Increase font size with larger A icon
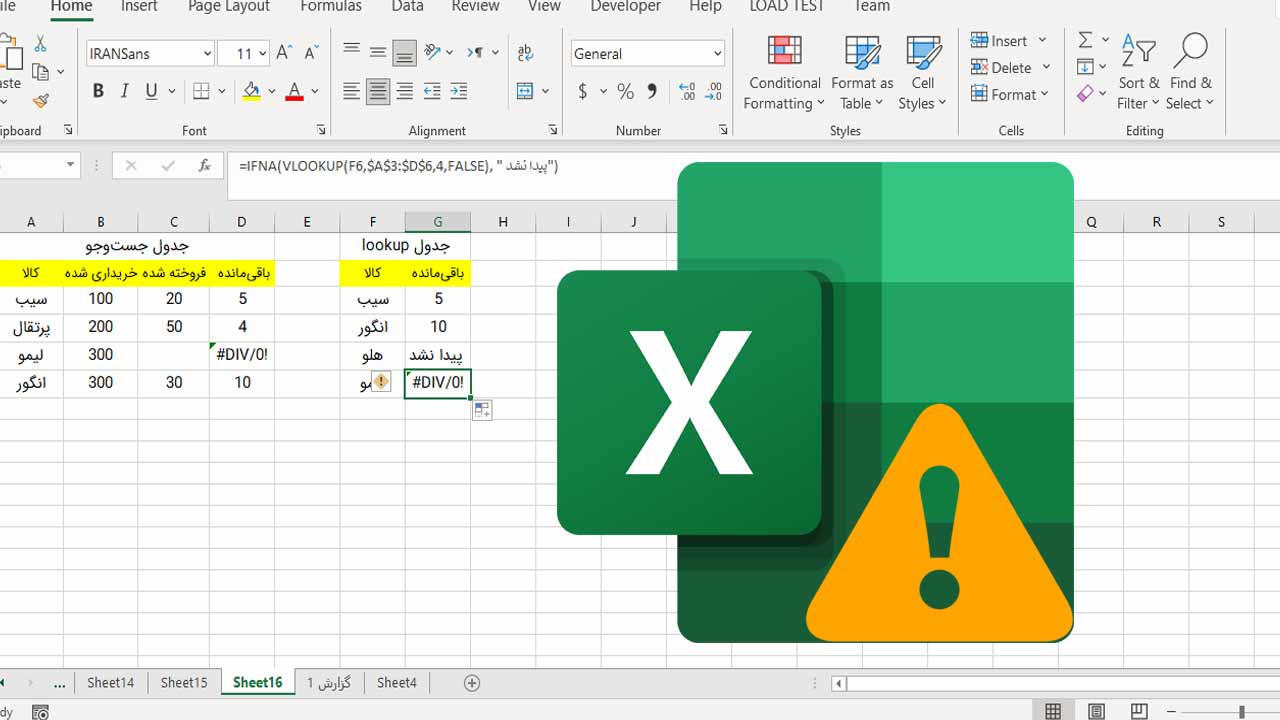Viewport: 1280px width, 720px height. coord(284,53)
